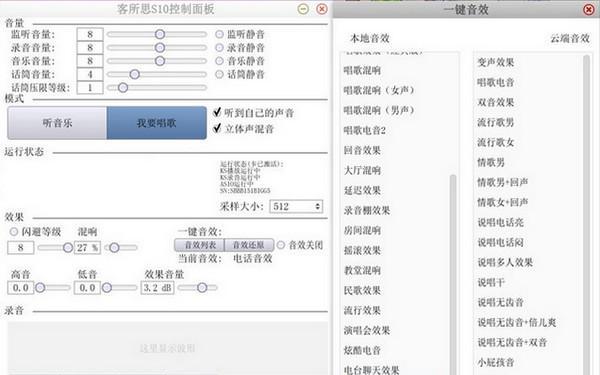Screen dimensions: 600x375
Task: Enable 话筒静音 radio button
Action: click(219, 74)
